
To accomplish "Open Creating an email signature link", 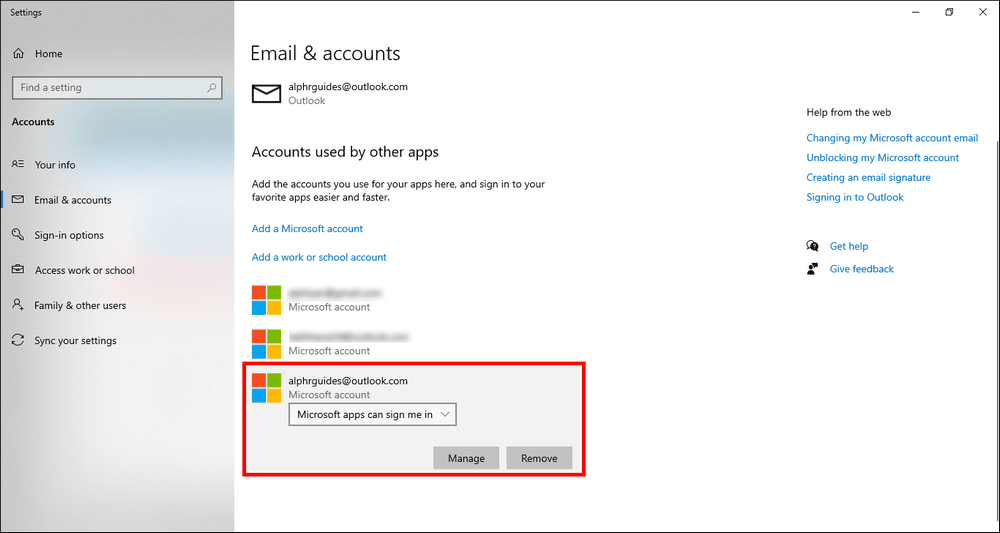I will pos(868,178).
